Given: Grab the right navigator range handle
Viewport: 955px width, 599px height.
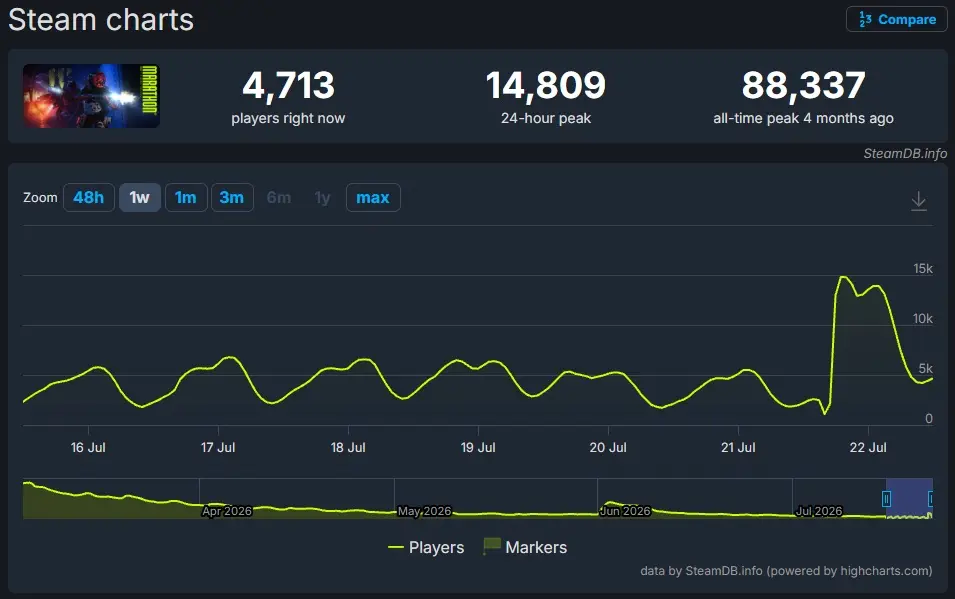Looking at the screenshot, I should [931, 499].
